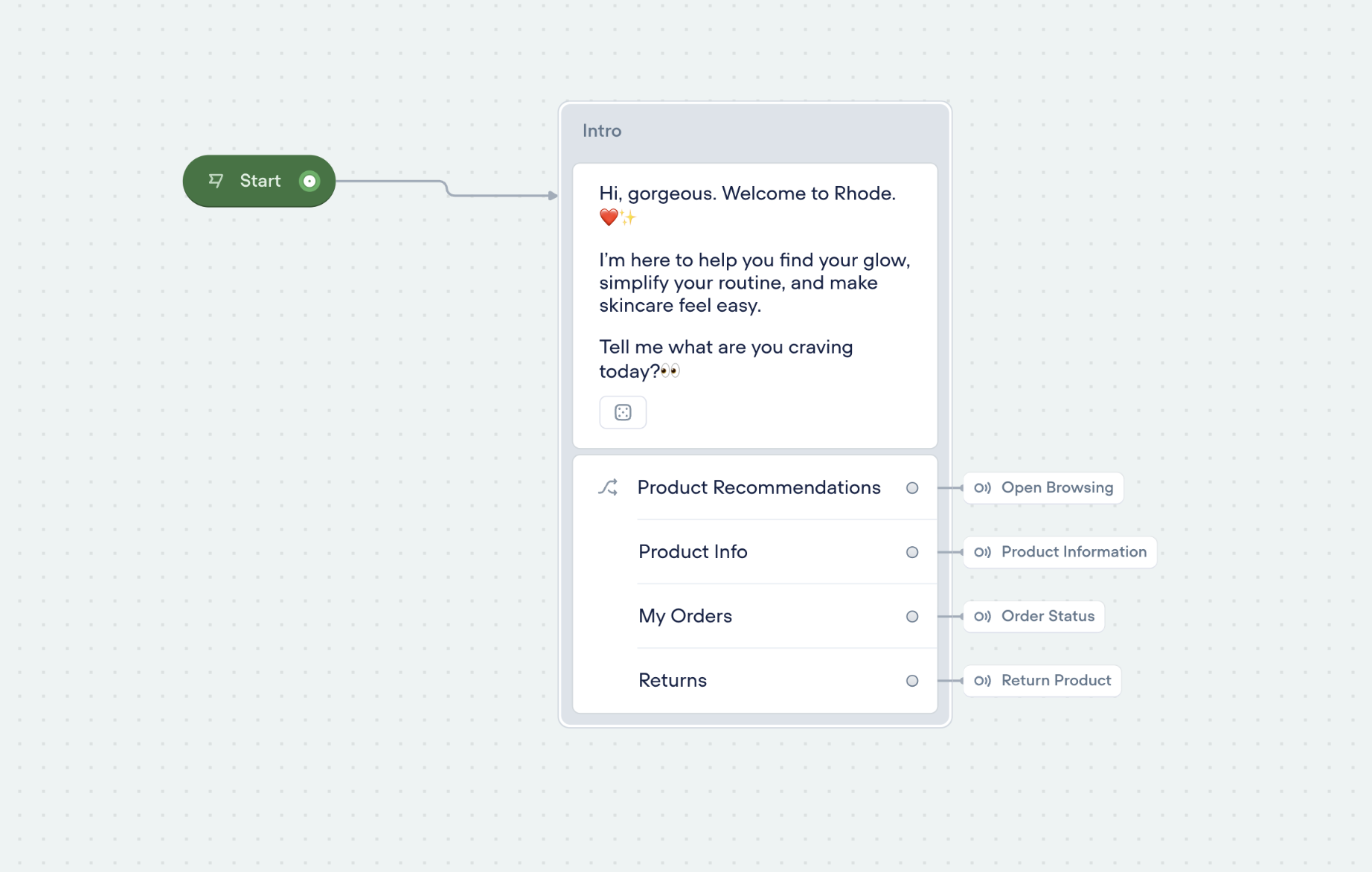Select the Product Recommendations choice row
The width and height of the screenshot is (1372, 872).
pyautogui.click(x=754, y=487)
